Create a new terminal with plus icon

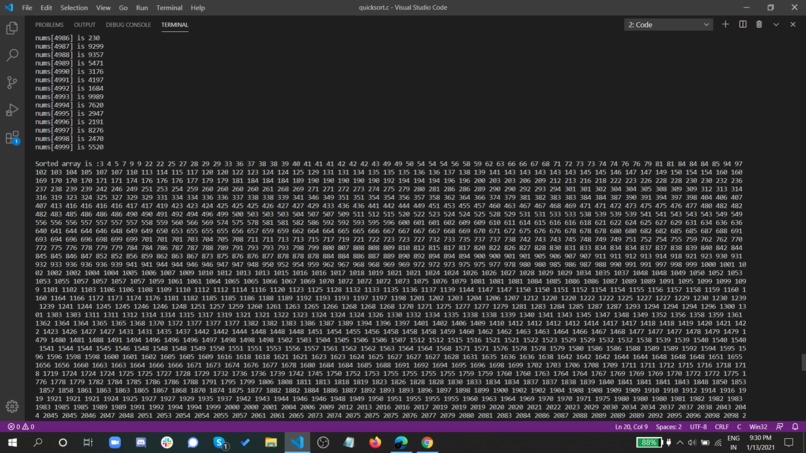click(725, 24)
